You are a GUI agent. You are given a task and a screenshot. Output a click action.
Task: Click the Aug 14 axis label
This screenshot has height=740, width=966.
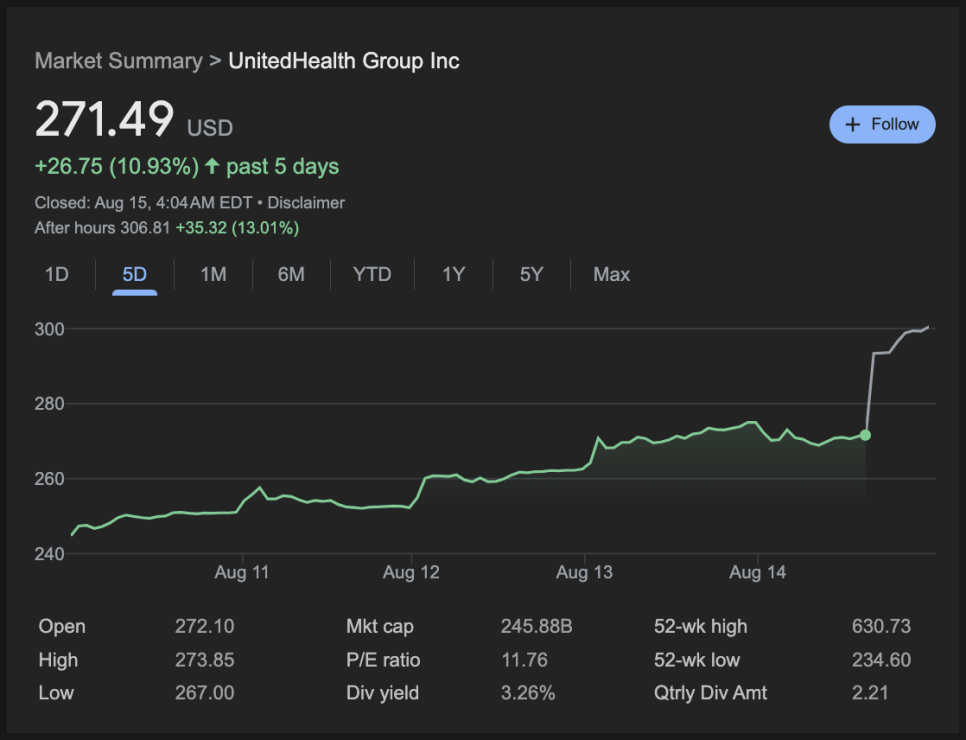tap(758, 572)
